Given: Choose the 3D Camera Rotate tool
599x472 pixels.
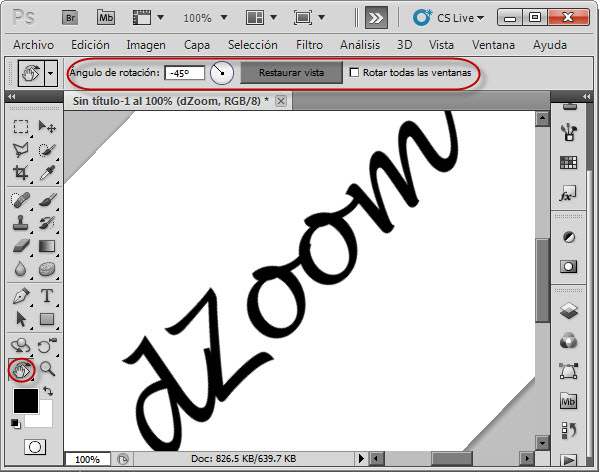Looking at the screenshot, I should 47,346.
